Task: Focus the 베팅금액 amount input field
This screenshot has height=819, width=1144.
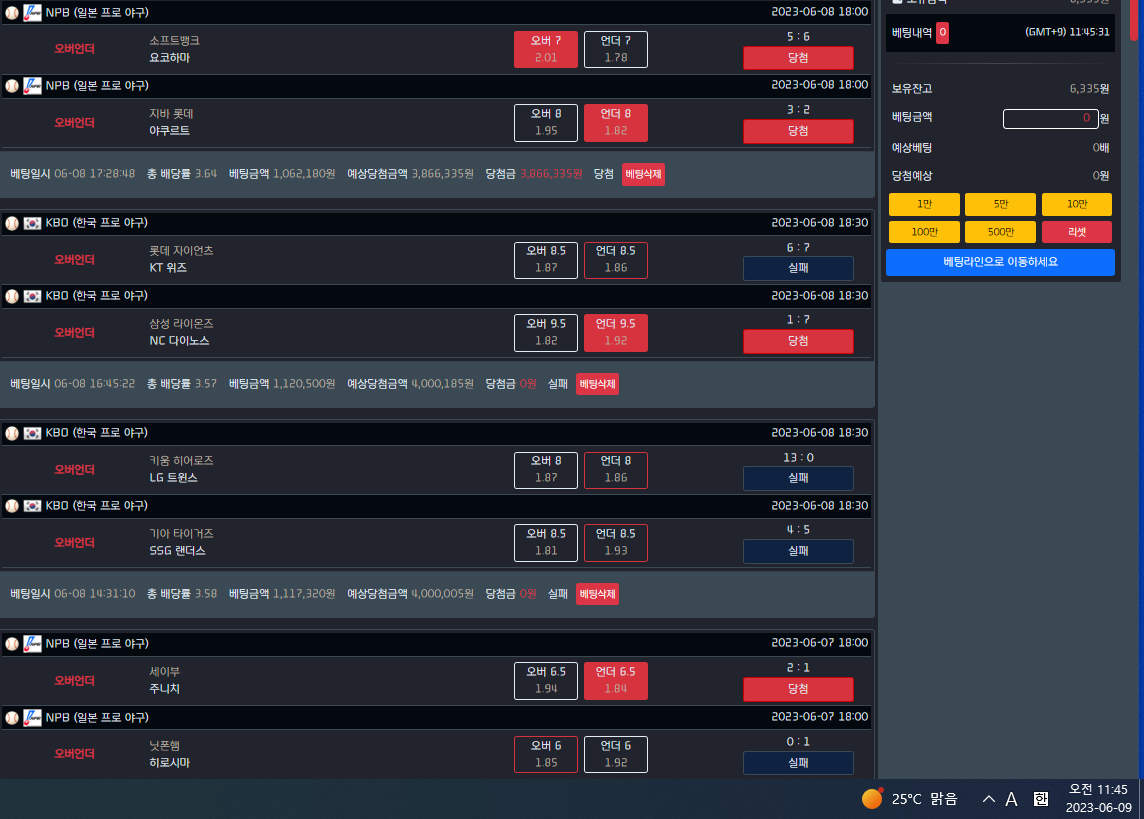Action: pyautogui.click(x=1051, y=119)
